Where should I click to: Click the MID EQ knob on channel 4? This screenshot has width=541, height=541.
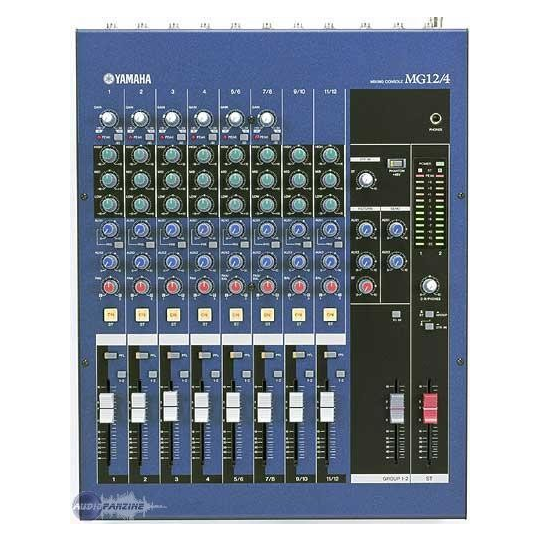[x=204, y=179]
